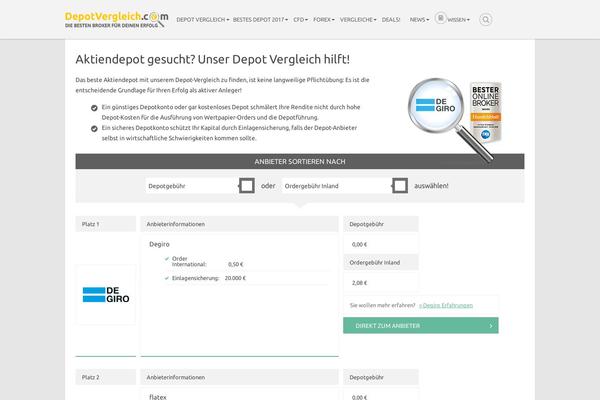600x400 pixels.
Task: Open the NEWS menu
Action: pyautogui.click(x=419, y=20)
